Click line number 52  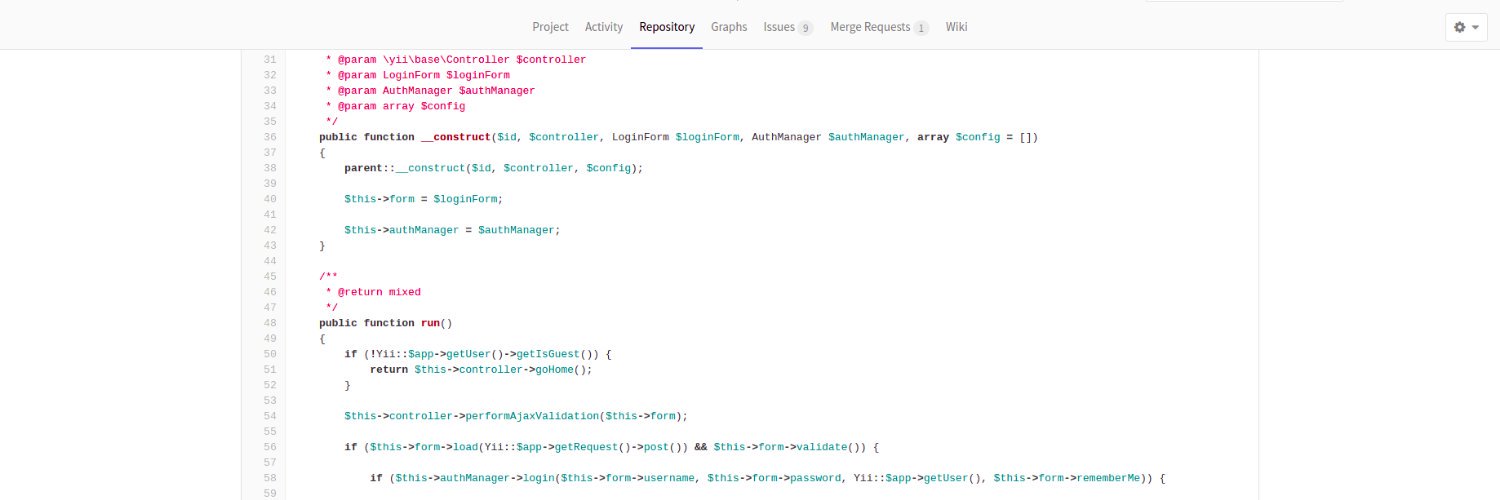point(270,385)
